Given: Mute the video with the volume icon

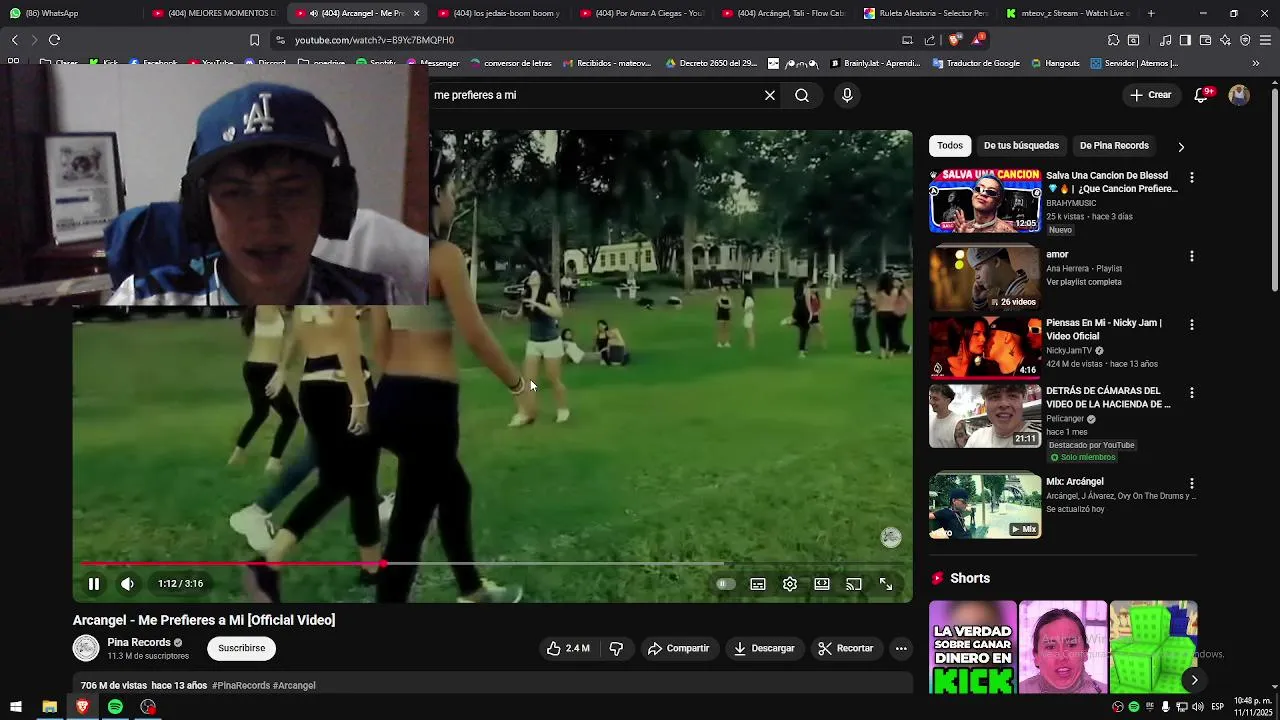Looking at the screenshot, I should point(127,584).
